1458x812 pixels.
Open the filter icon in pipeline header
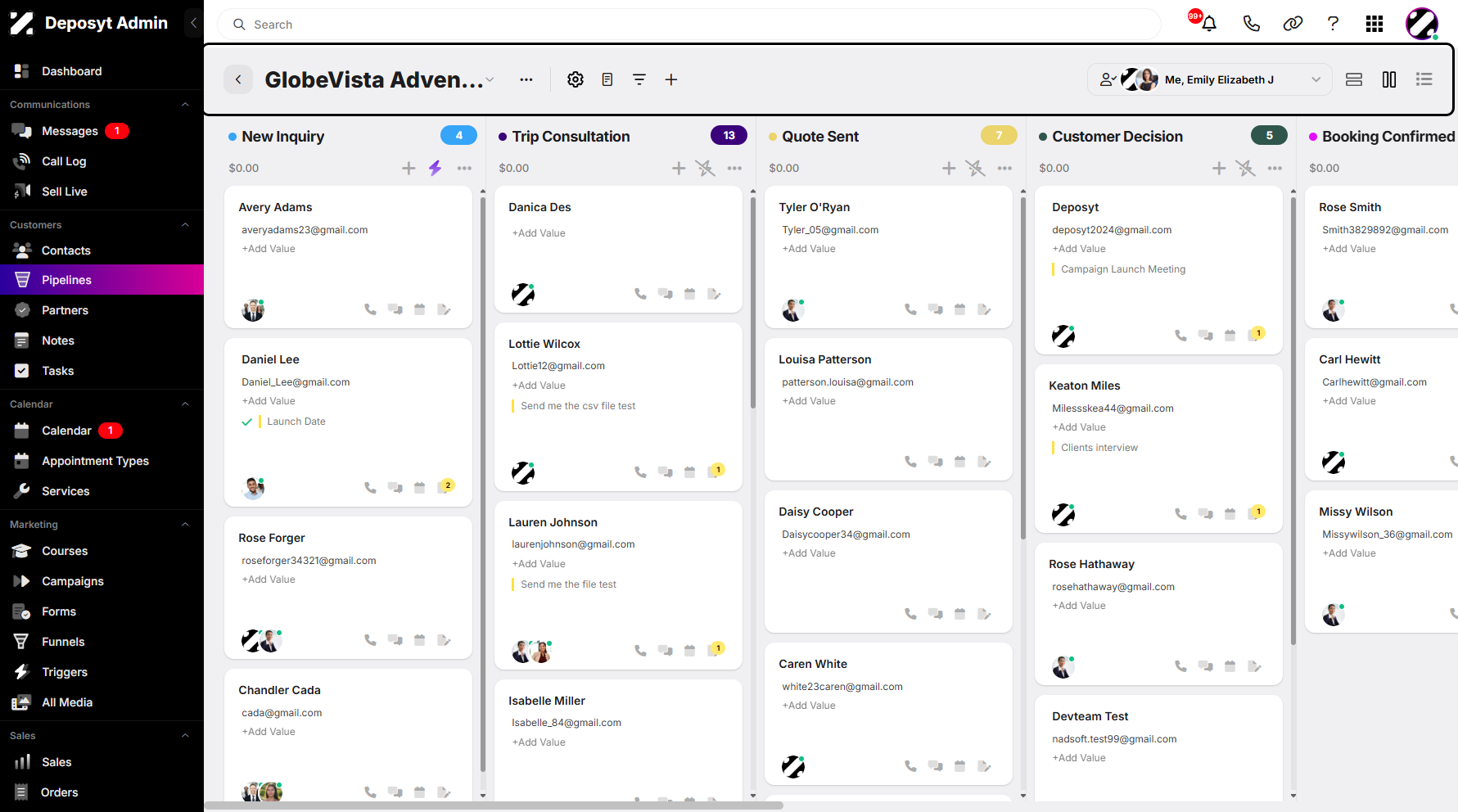click(x=639, y=79)
